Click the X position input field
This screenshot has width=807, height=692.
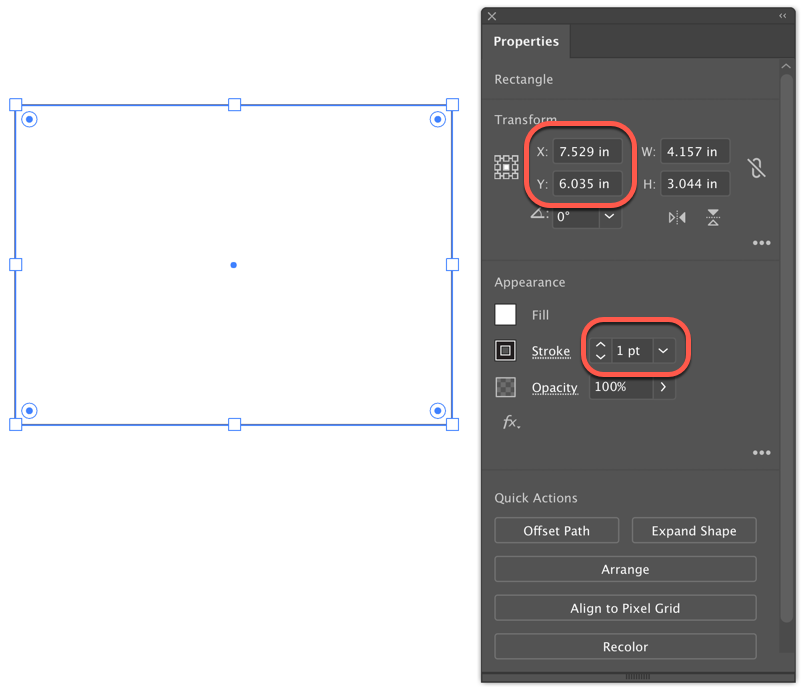click(x=587, y=151)
